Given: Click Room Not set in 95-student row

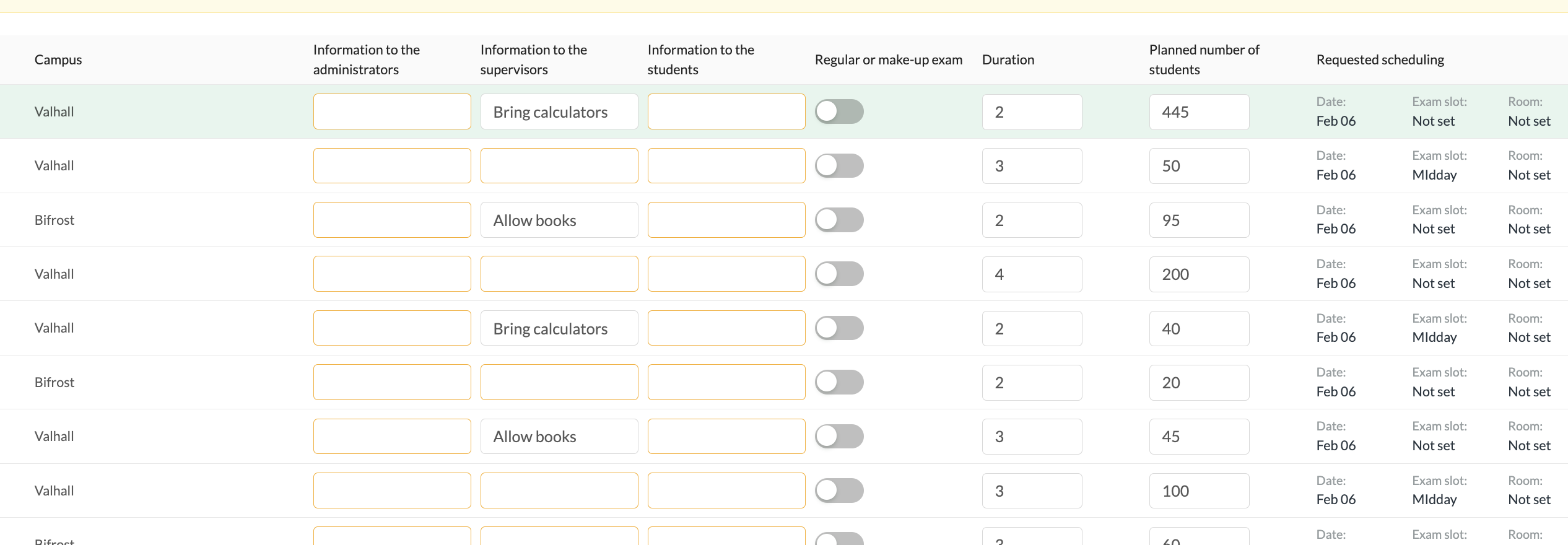Looking at the screenshot, I should (1529, 229).
